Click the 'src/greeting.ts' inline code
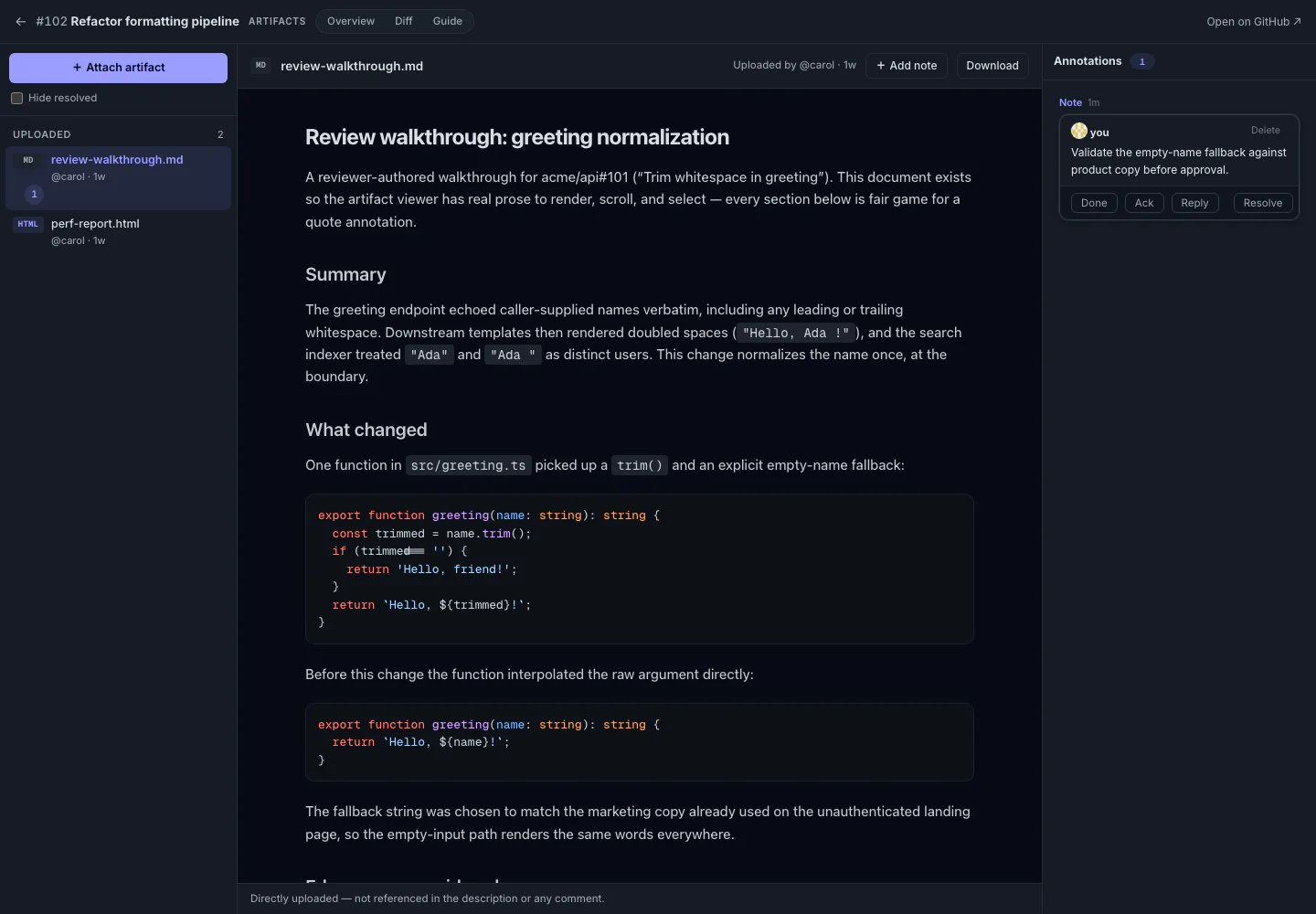 [468, 465]
